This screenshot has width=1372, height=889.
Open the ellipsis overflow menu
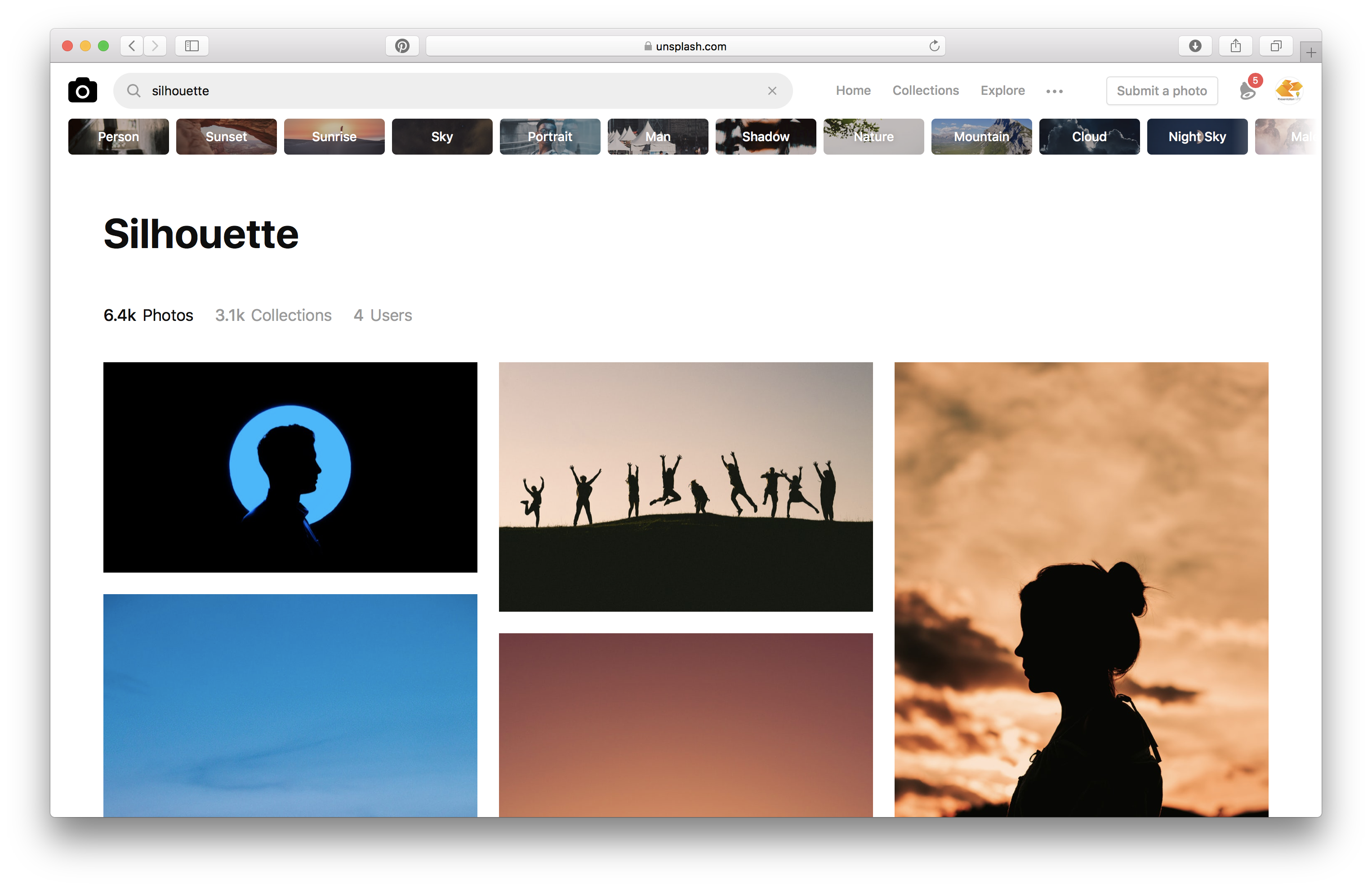[1054, 90]
